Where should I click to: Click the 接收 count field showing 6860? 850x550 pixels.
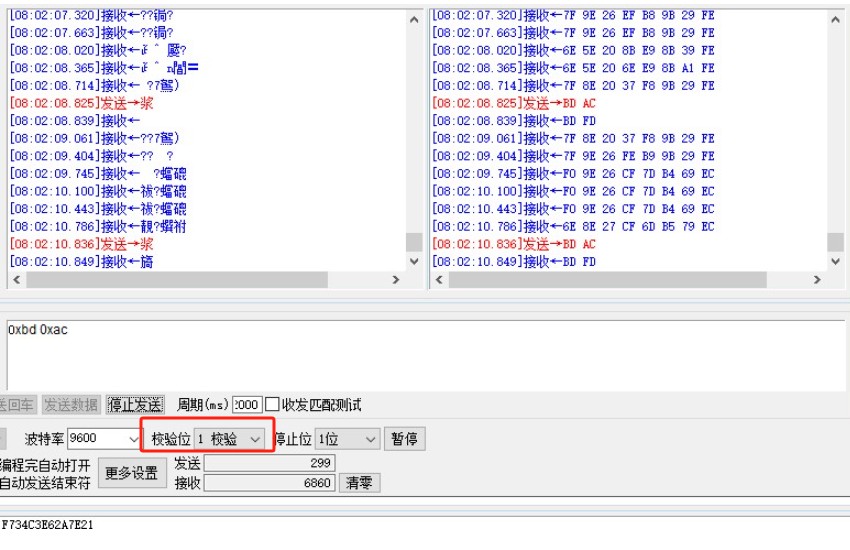click(x=269, y=483)
